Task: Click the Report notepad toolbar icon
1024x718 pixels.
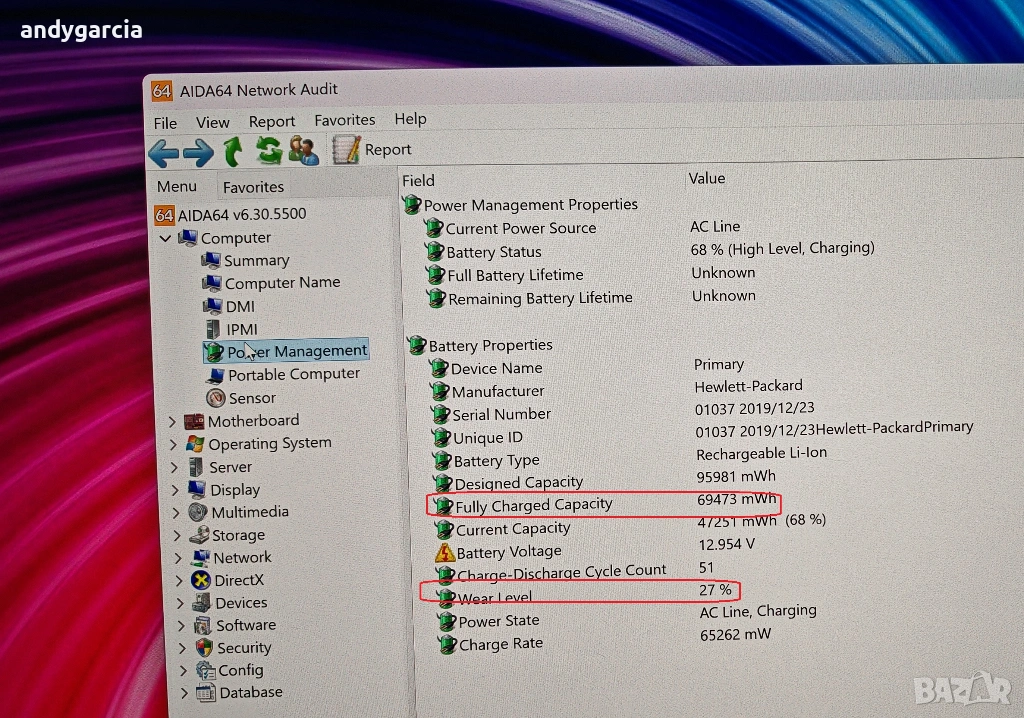Action: click(346, 150)
